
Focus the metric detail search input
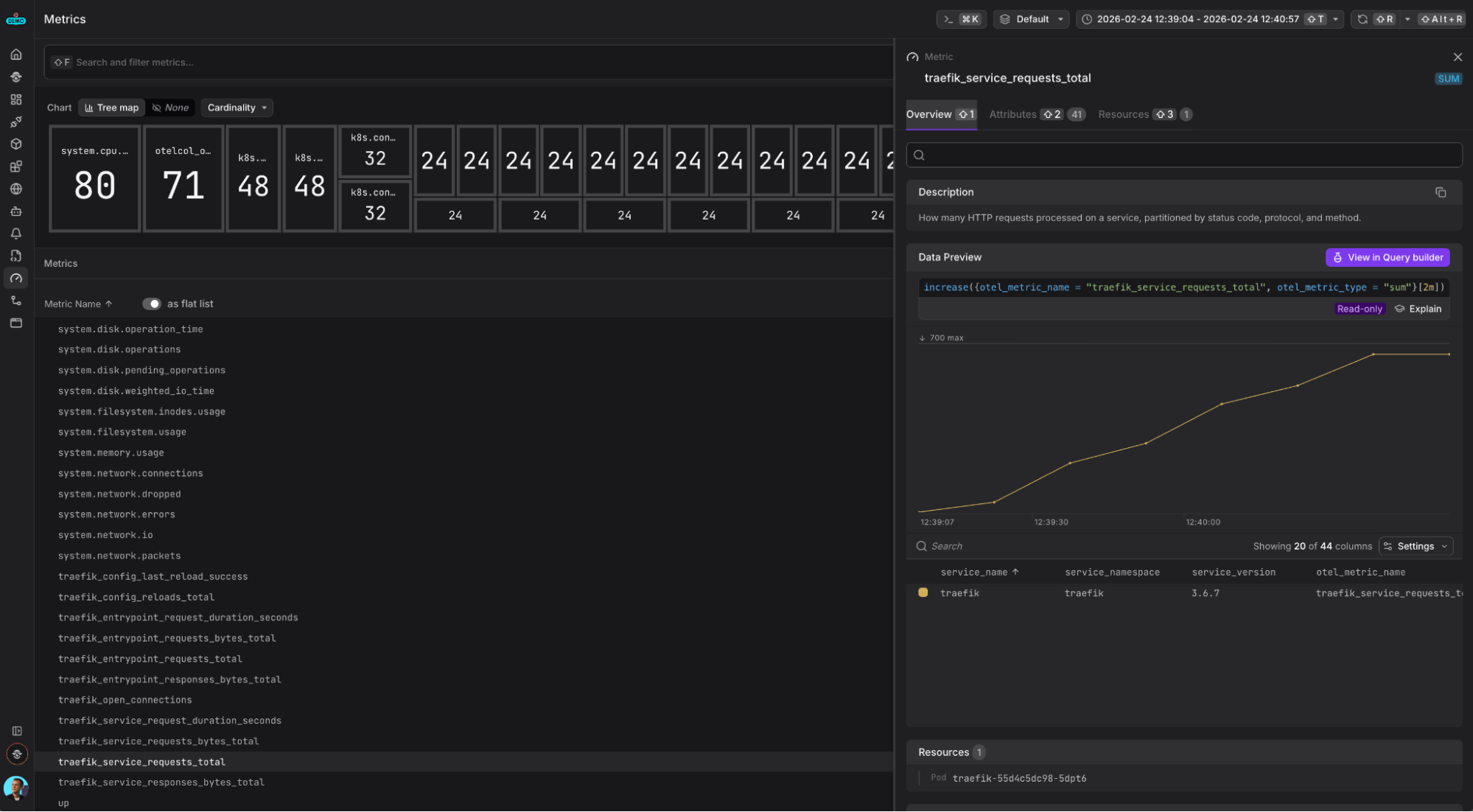coord(1183,155)
